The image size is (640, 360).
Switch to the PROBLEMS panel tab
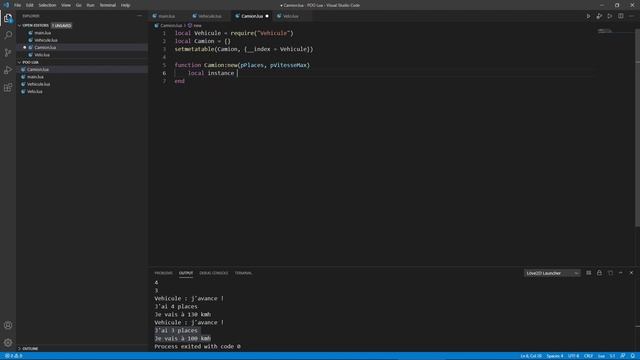[x=163, y=273]
